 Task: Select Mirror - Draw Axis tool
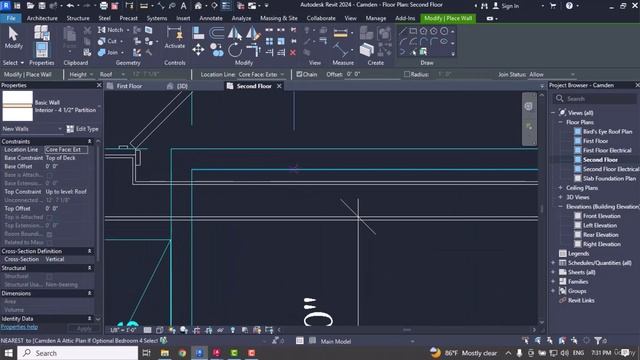[x=253, y=33]
